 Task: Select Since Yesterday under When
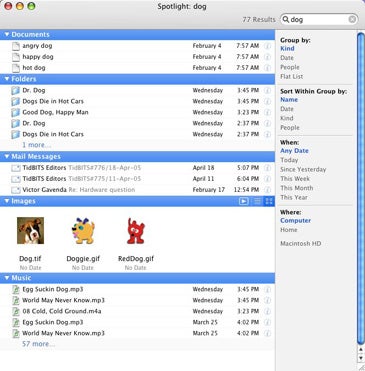coord(303,169)
